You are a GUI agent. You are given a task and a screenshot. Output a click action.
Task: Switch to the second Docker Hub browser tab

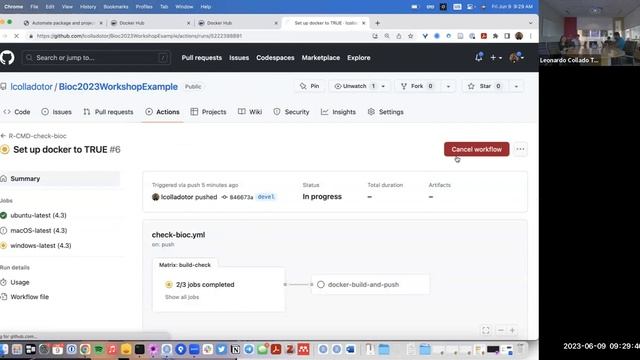coord(238,23)
